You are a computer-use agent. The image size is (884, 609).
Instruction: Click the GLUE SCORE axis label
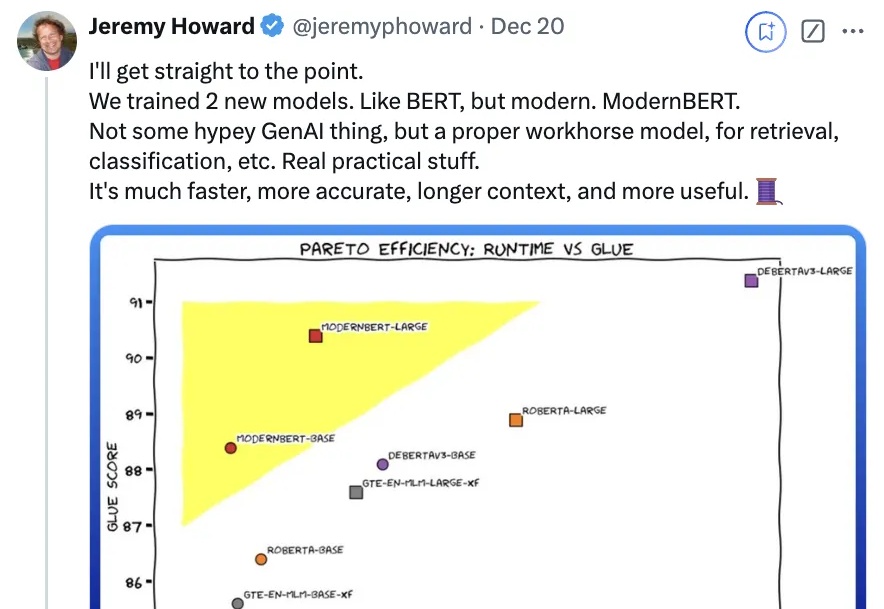point(113,486)
